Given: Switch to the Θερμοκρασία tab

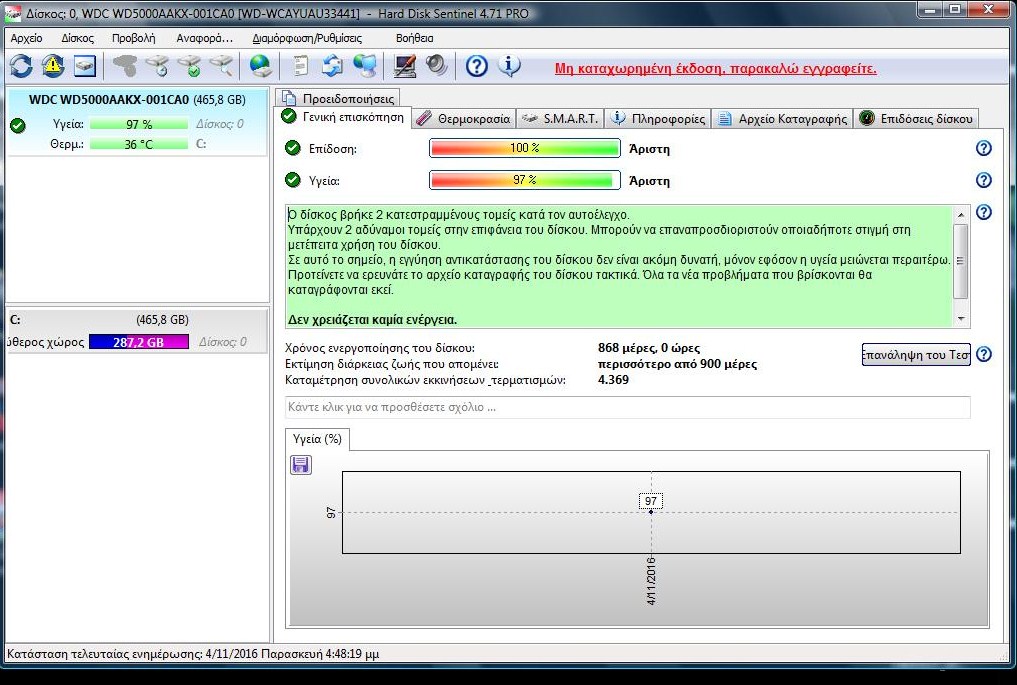Looking at the screenshot, I should click(464, 119).
